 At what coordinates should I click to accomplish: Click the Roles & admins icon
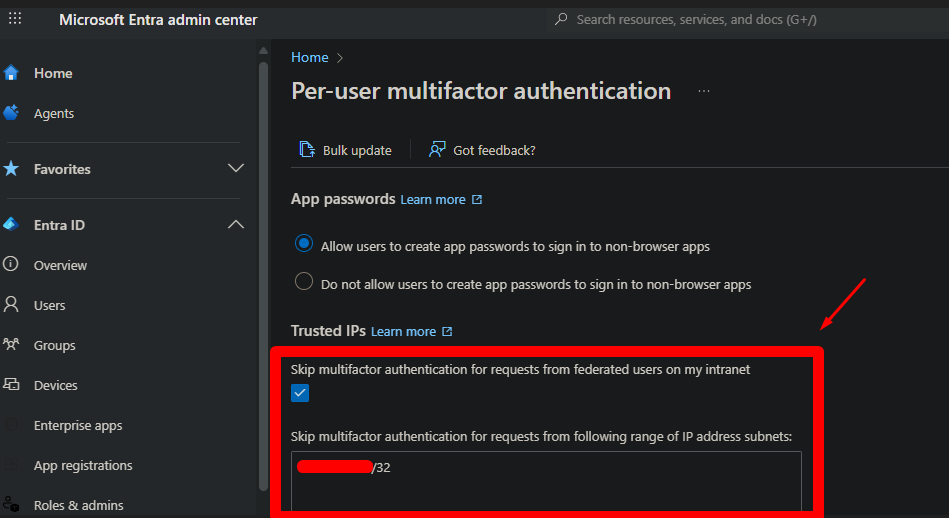coord(11,504)
